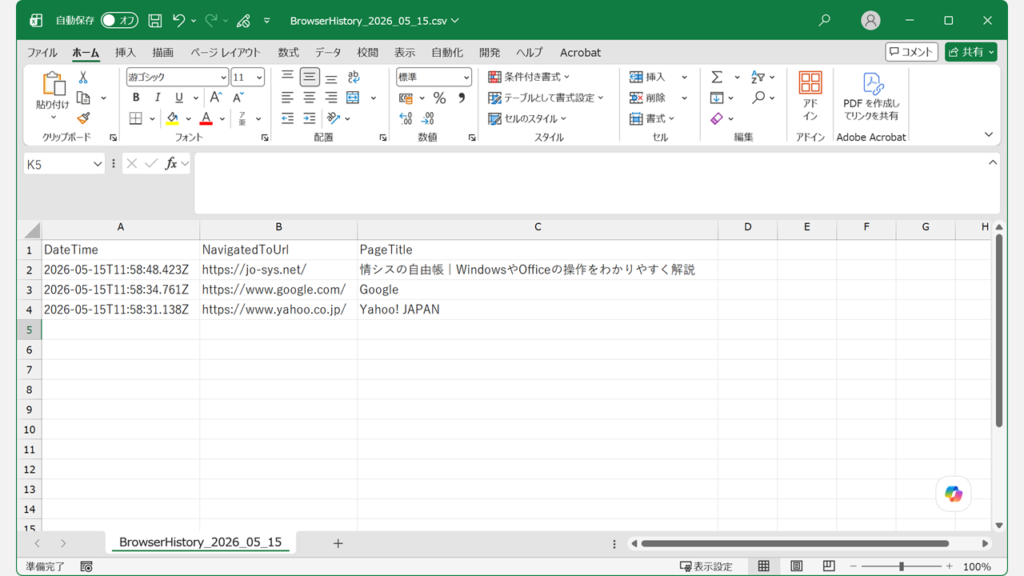Screen dimensions: 1024x576
Task: Switch to Normal view in status bar
Action: pos(763,566)
